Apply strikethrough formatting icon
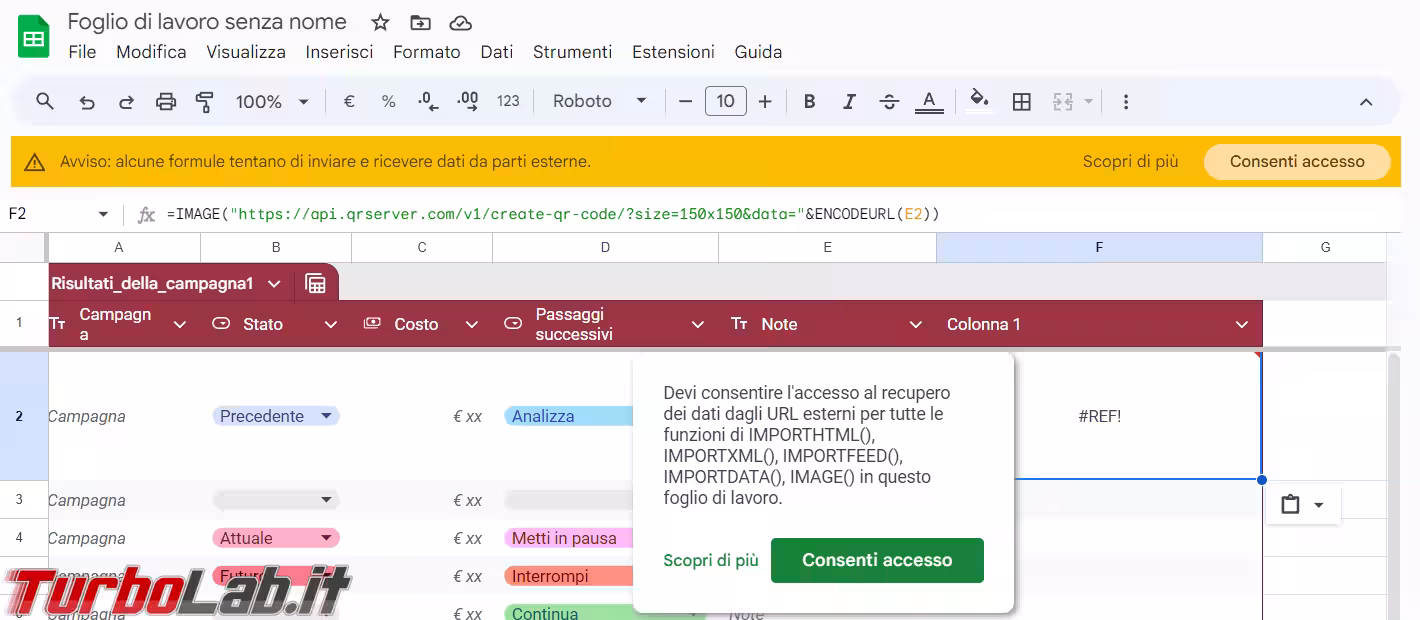Viewport: 1420px width, 620px height. click(889, 102)
